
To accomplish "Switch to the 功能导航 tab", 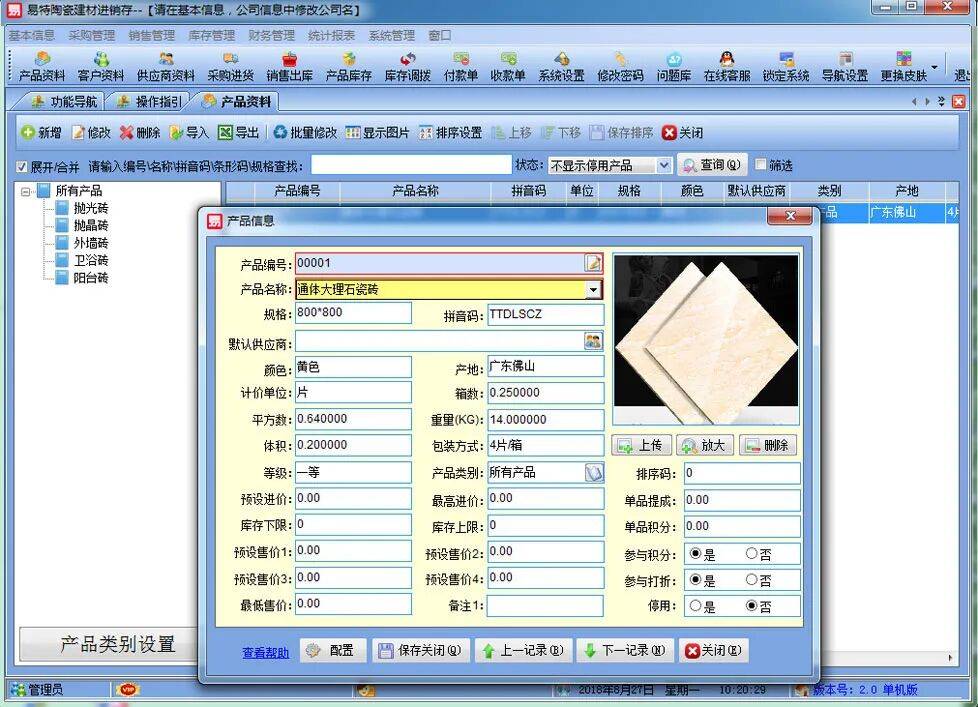I will (x=65, y=100).
